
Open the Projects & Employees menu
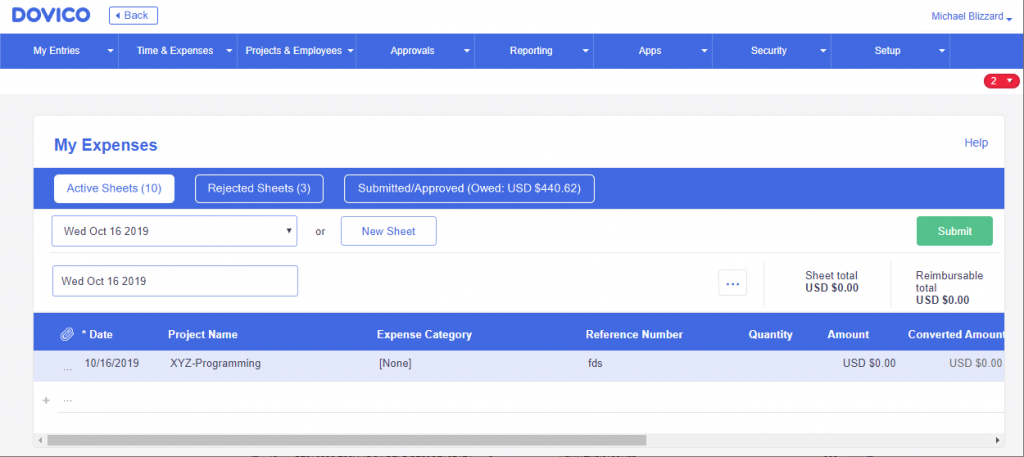(x=296, y=51)
